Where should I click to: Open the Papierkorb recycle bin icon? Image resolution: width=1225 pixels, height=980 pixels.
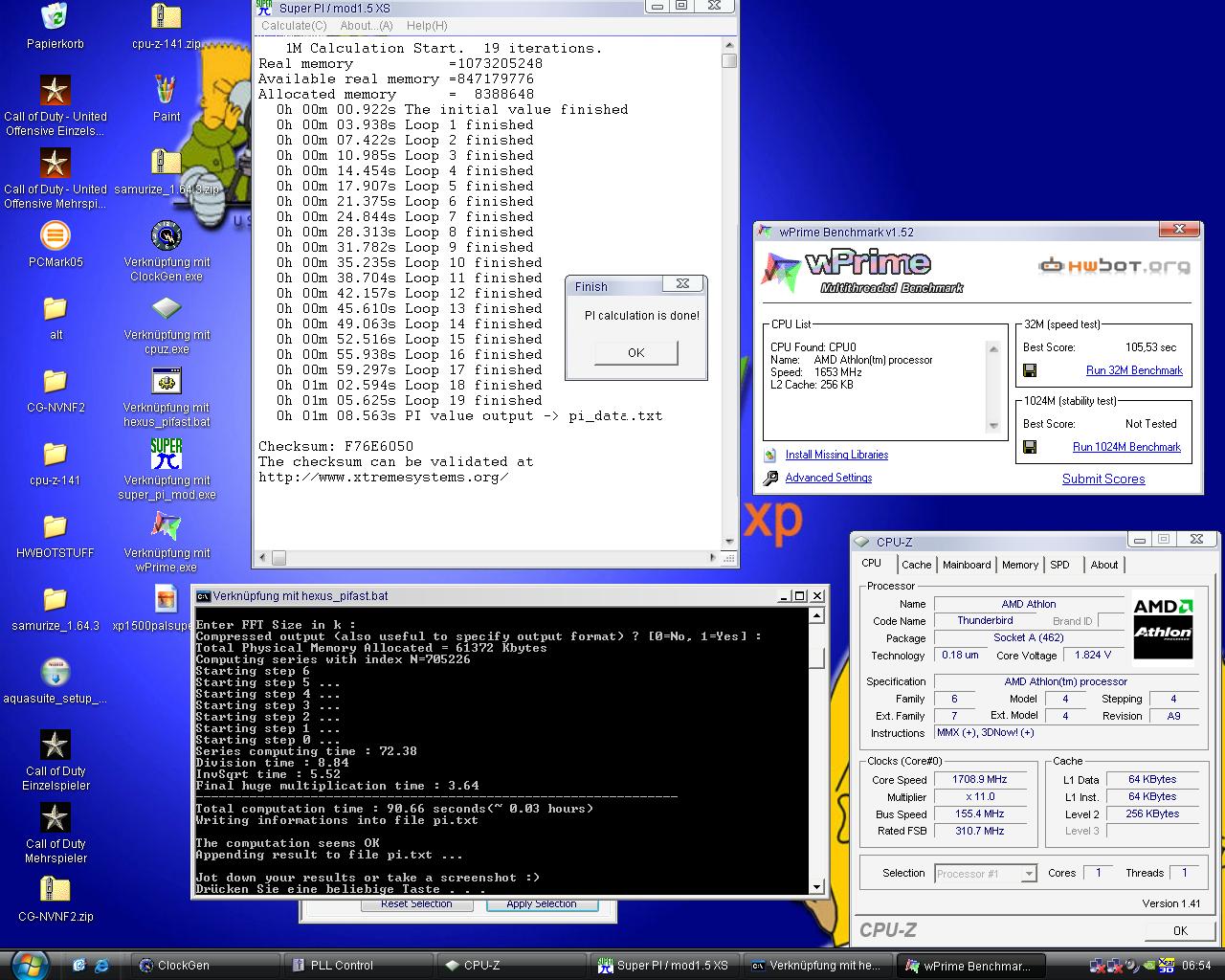(x=55, y=17)
